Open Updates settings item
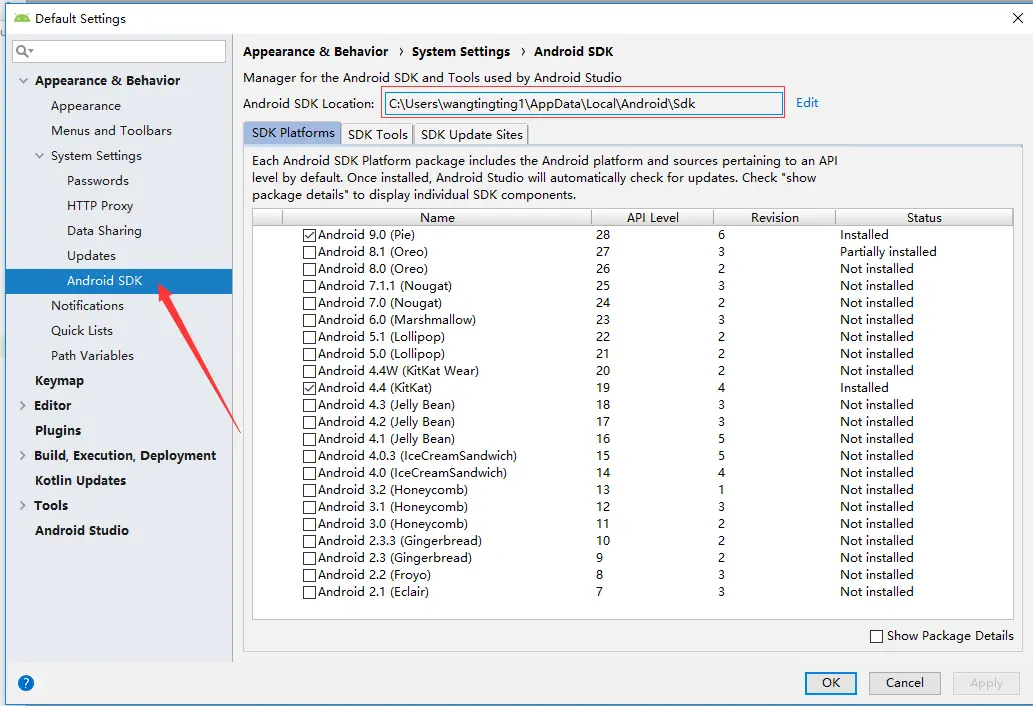Viewport: 1033px width, 706px height. tap(91, 256)
